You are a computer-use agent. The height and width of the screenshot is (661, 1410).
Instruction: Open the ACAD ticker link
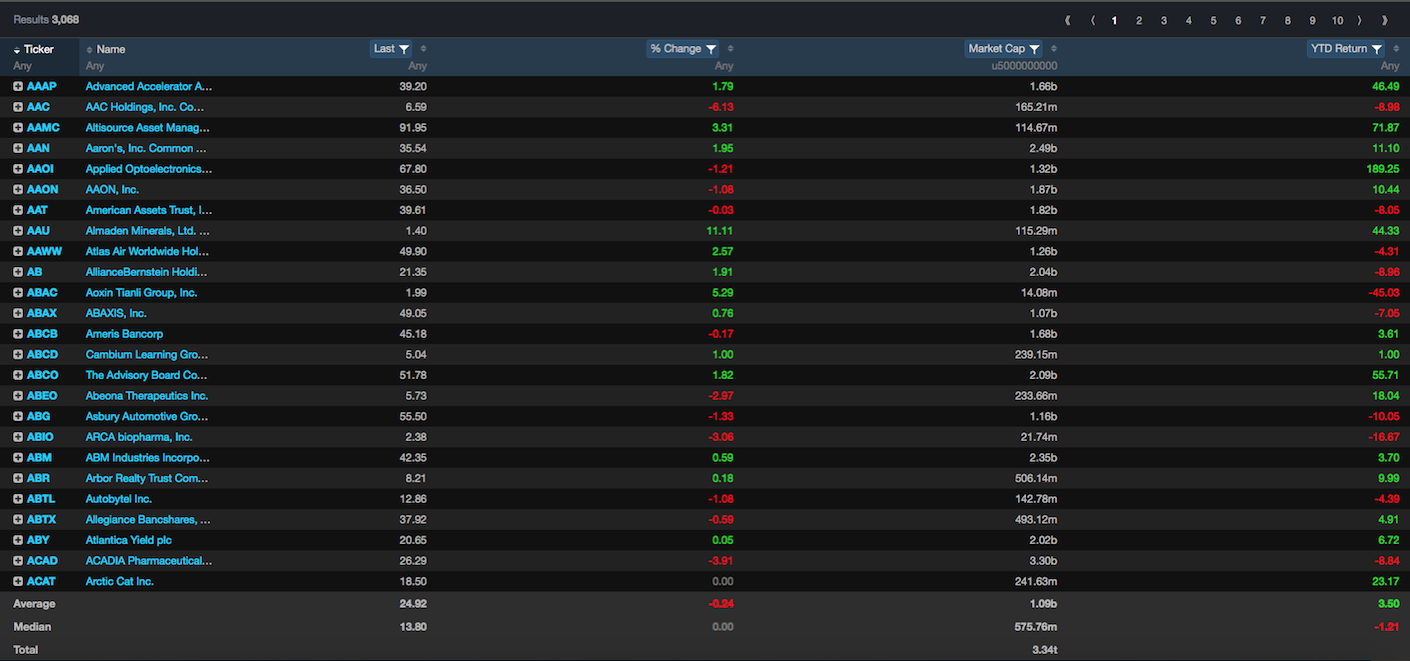click(x=42, y=560)
